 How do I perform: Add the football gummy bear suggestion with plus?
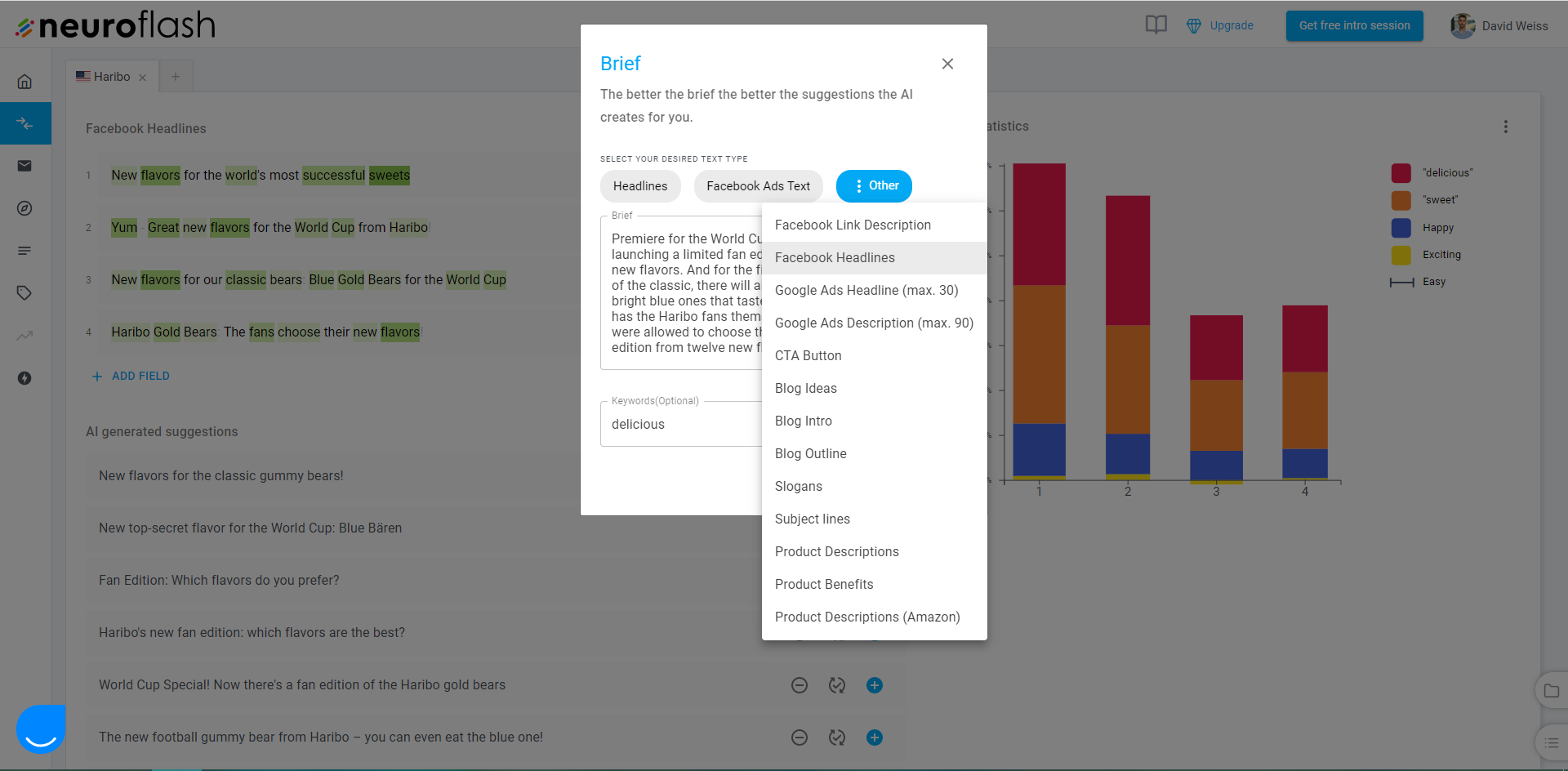(x=874, y=737)
